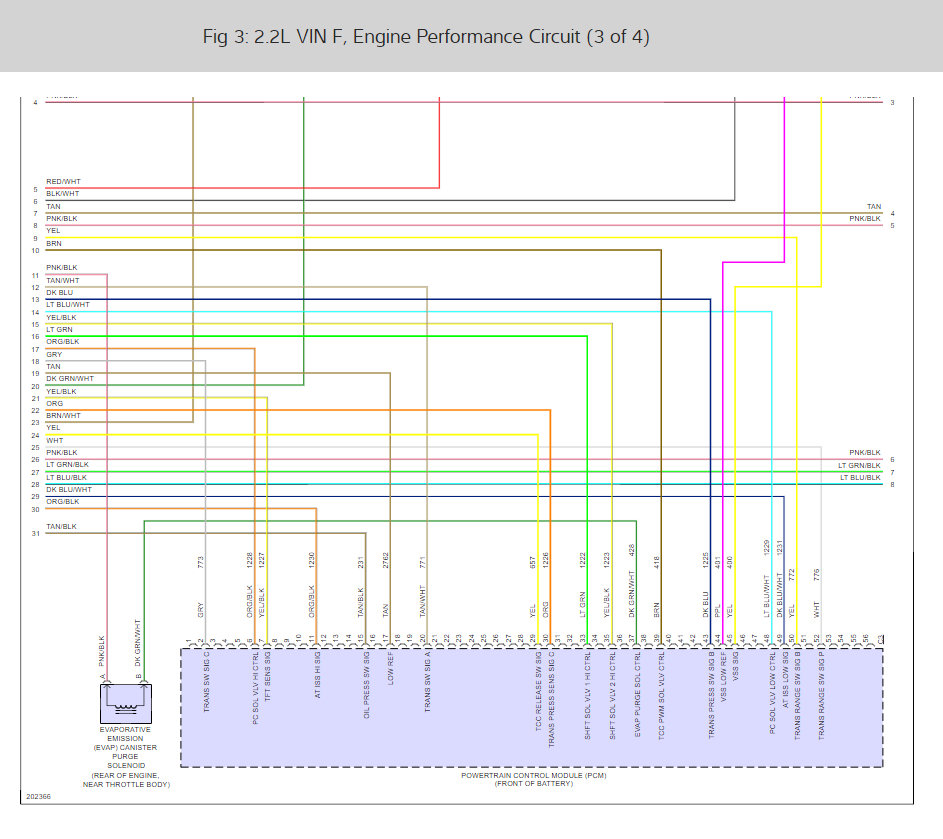Select the EVAP PURGE SOL CTRL label

(637, 694)
